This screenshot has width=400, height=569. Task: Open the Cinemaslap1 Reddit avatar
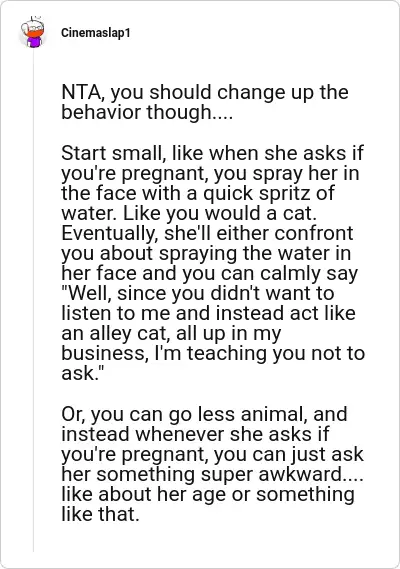coord(33,32)
